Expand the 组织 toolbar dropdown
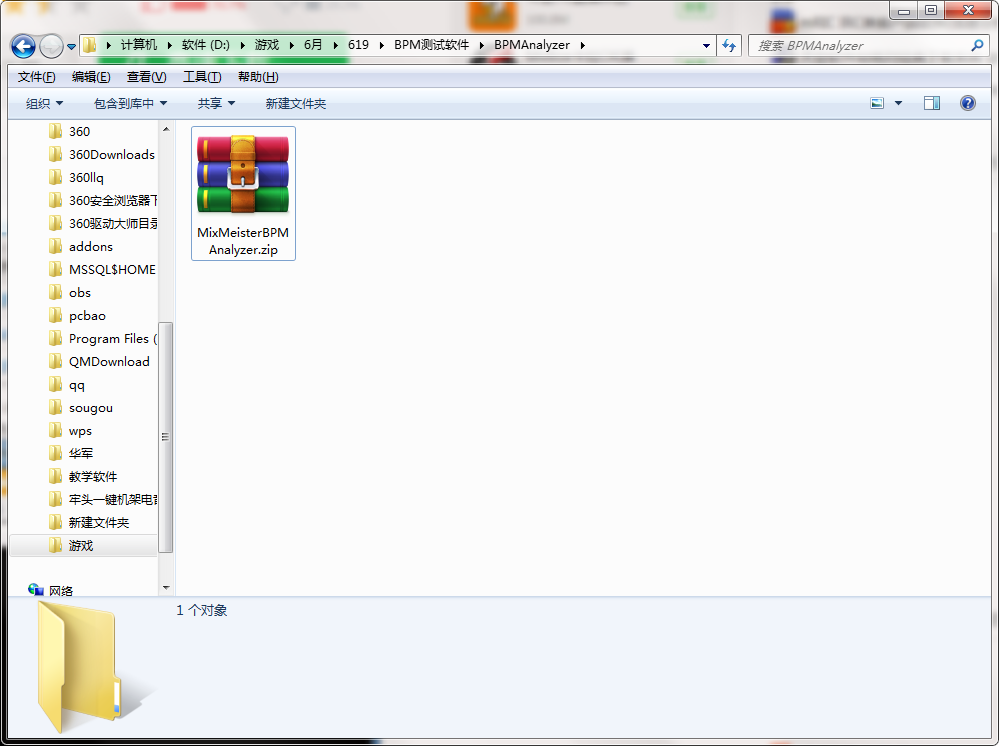The image size is (999, 746). click(x=44, y=103)
